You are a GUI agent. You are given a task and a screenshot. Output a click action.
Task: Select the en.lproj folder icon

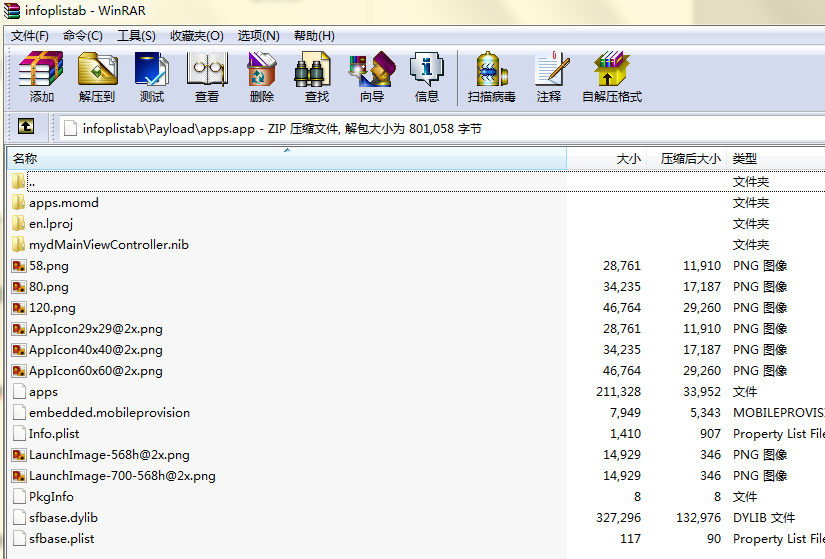point(18,224)
